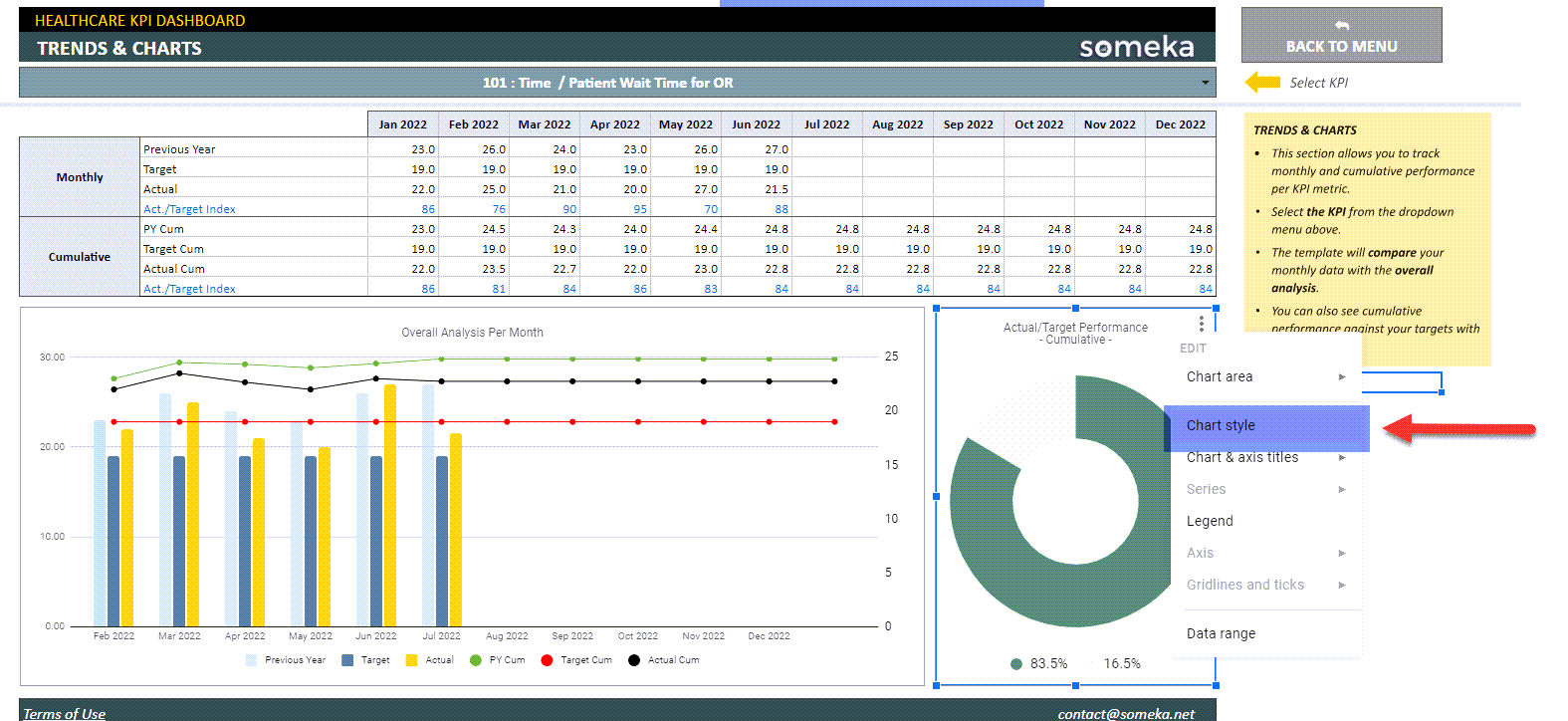Click the HEALTHCARE KPI DASHBOARD title
The width and height of the screenshot is (1568, 721).
coord(139,20)
